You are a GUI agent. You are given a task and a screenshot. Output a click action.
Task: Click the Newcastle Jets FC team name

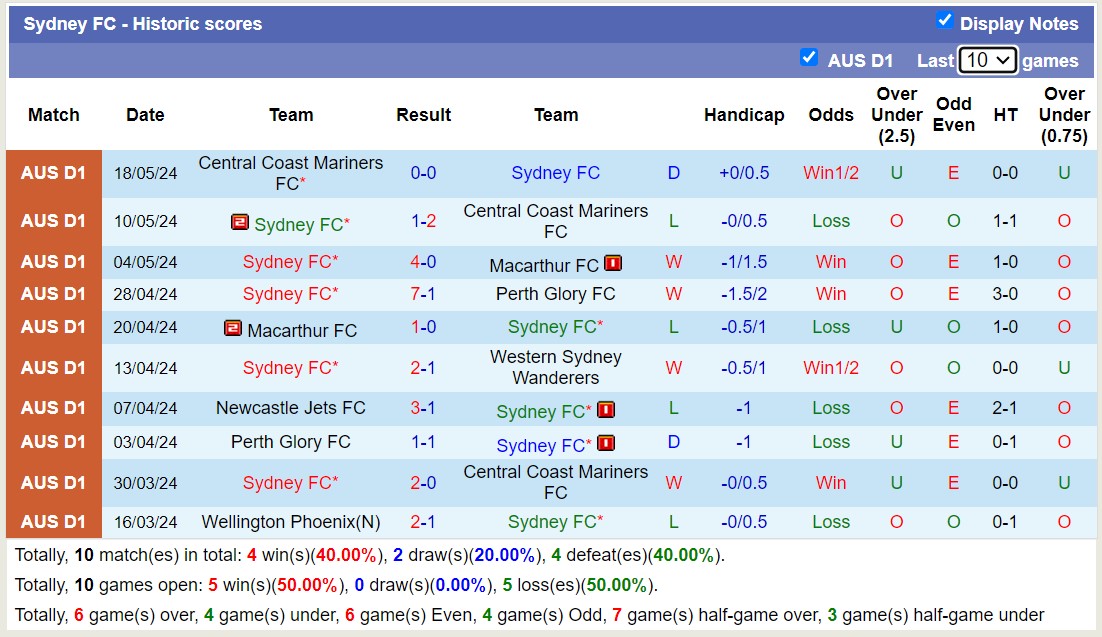point(290,408)
